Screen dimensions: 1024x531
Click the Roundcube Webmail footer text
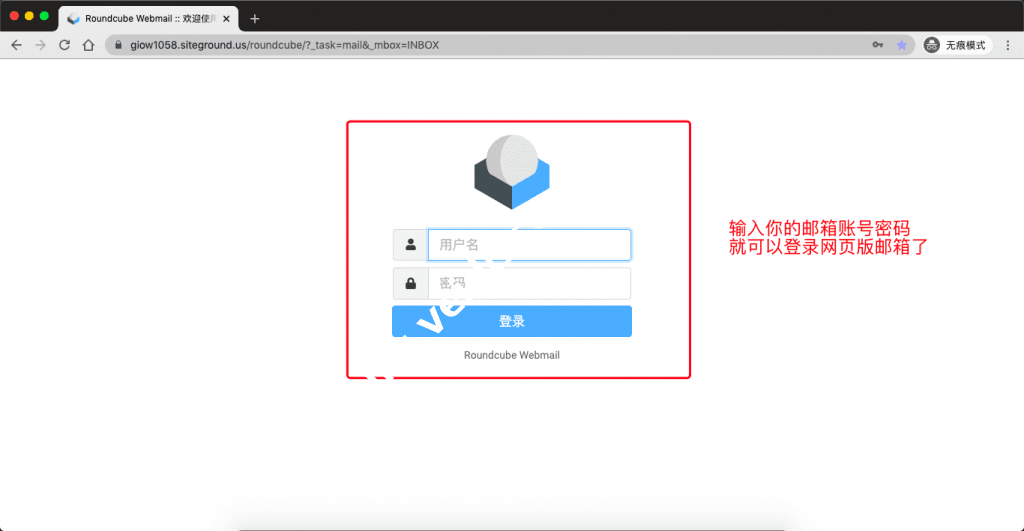tap(512, 355)
